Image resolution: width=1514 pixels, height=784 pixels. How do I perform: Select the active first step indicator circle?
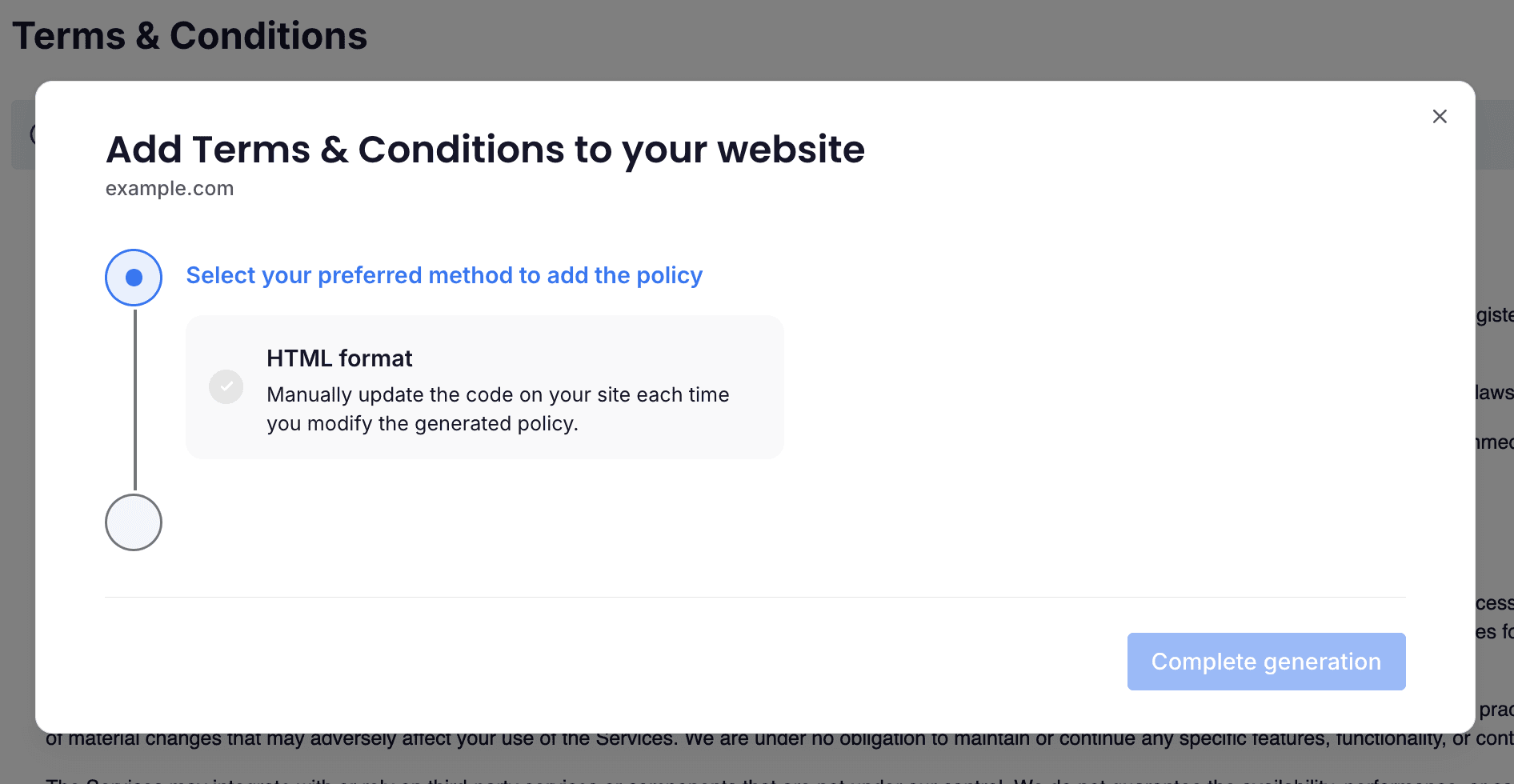[x=134, y=278]
